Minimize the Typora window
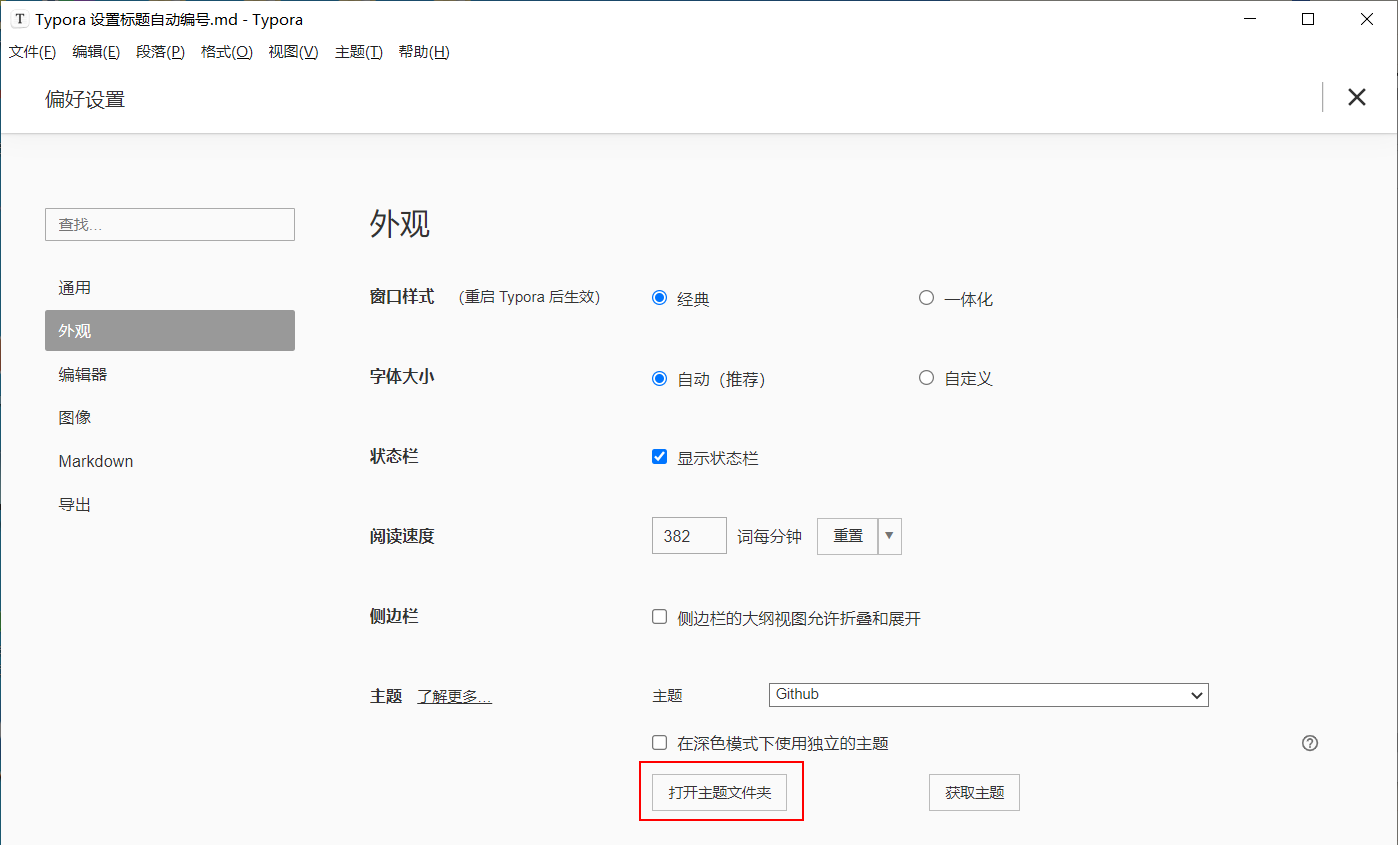The image size is (1398, 845). pyautogui.click(x=1250, y=19)
